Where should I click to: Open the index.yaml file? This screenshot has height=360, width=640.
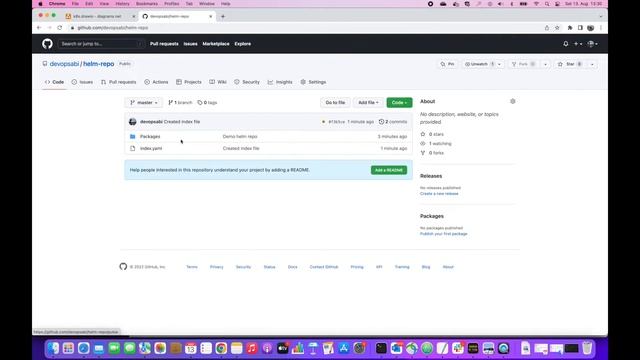[x=151, y=149]
